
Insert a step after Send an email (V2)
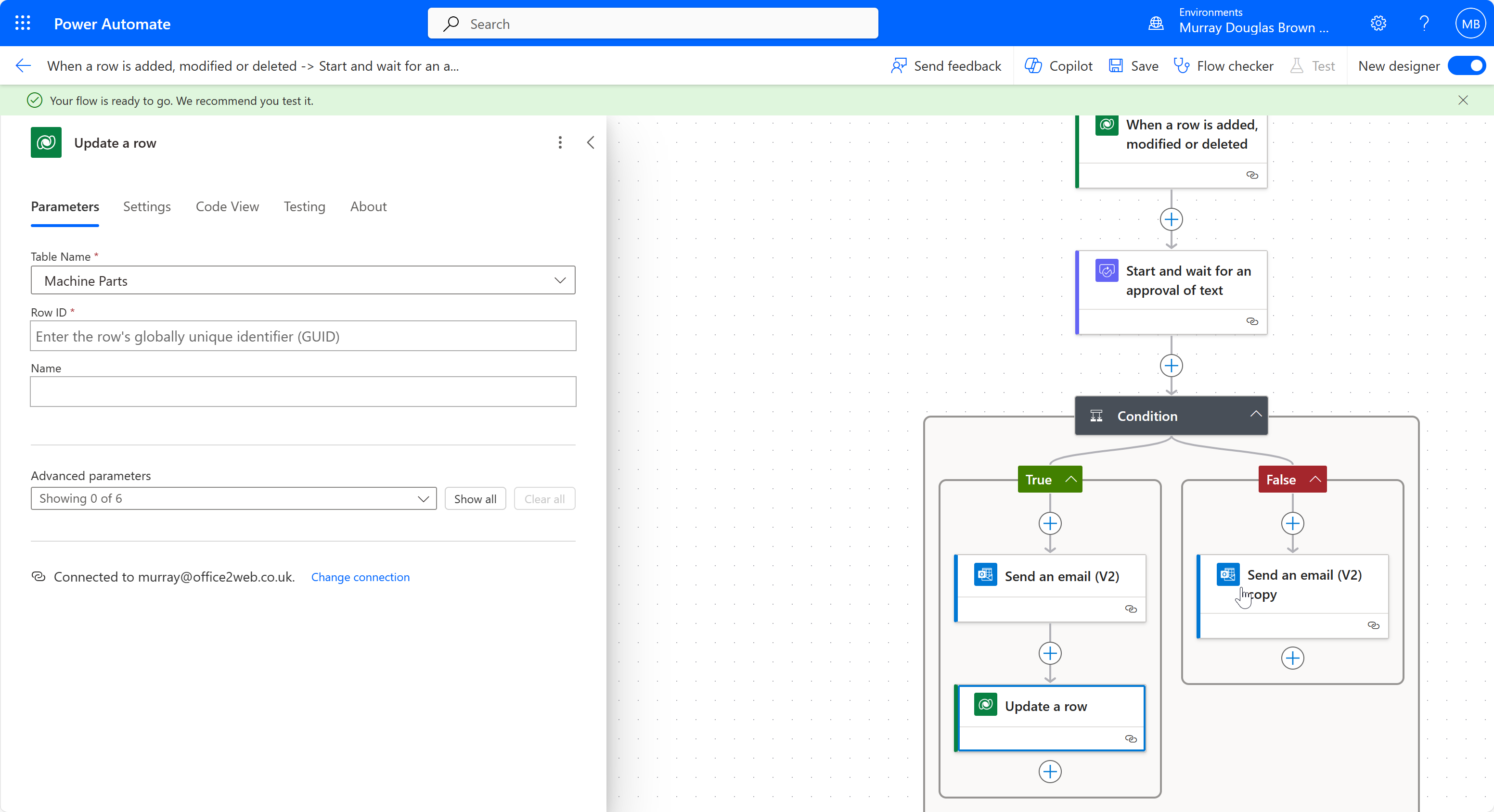pos(1050,653)
